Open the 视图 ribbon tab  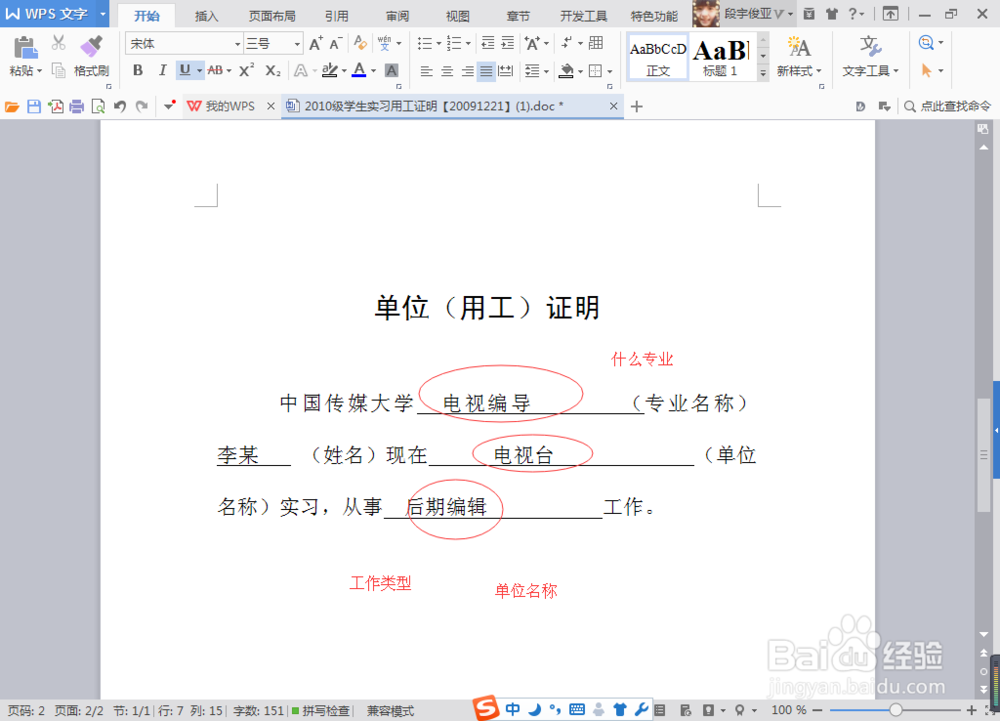[457, 16]
